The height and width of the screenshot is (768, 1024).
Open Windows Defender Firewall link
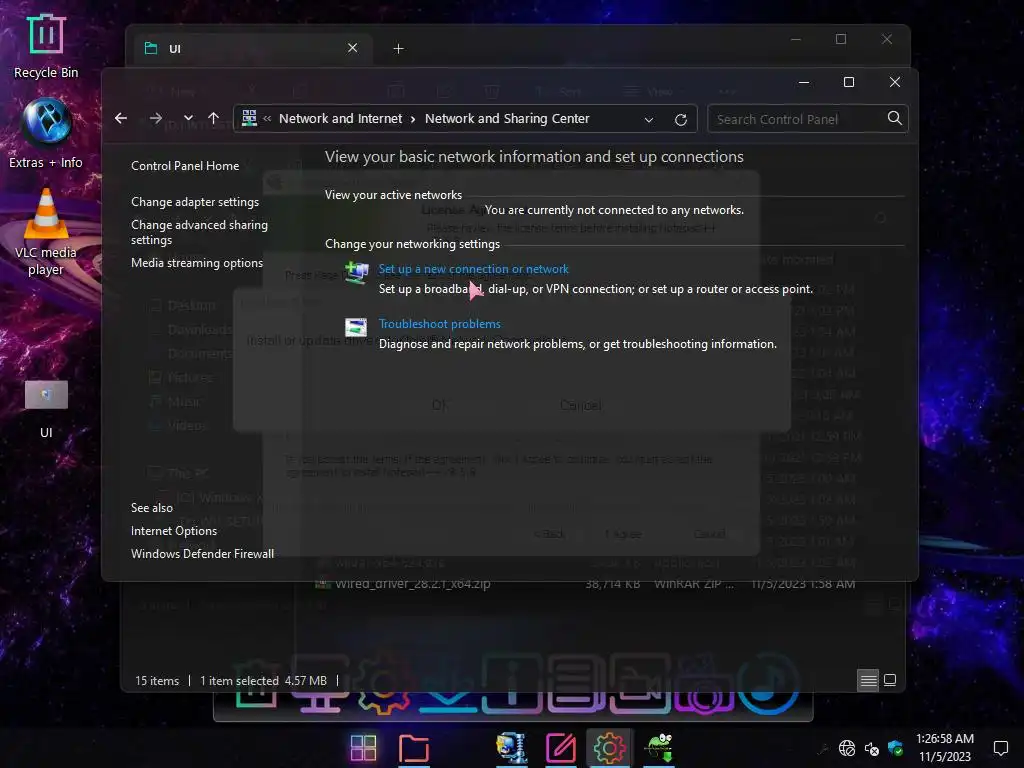point(202,554)
